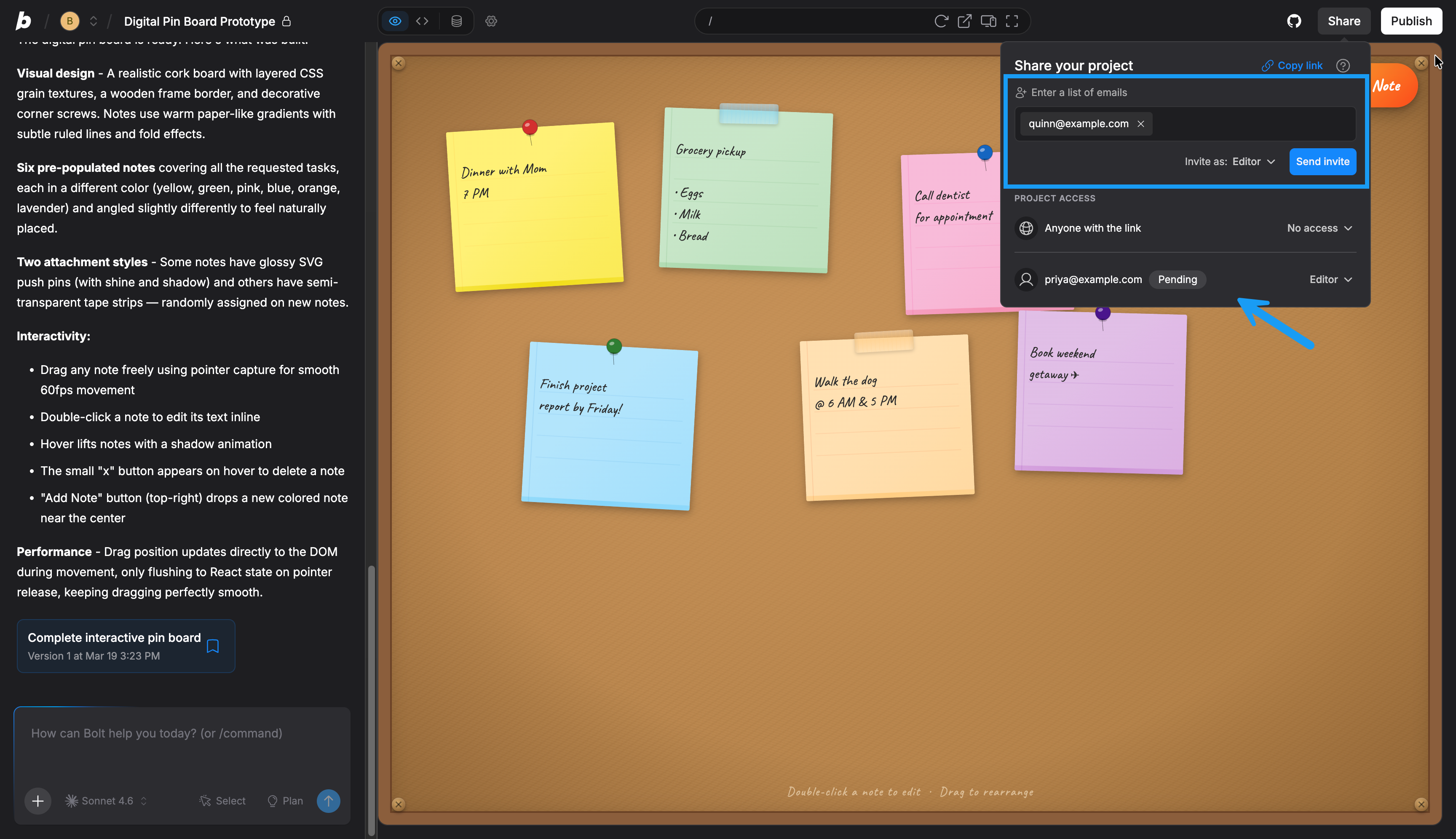The width and height of the screenshot is (1456, 839).
Task: Click the Publish button
Action: click(x=1410, y=21)
